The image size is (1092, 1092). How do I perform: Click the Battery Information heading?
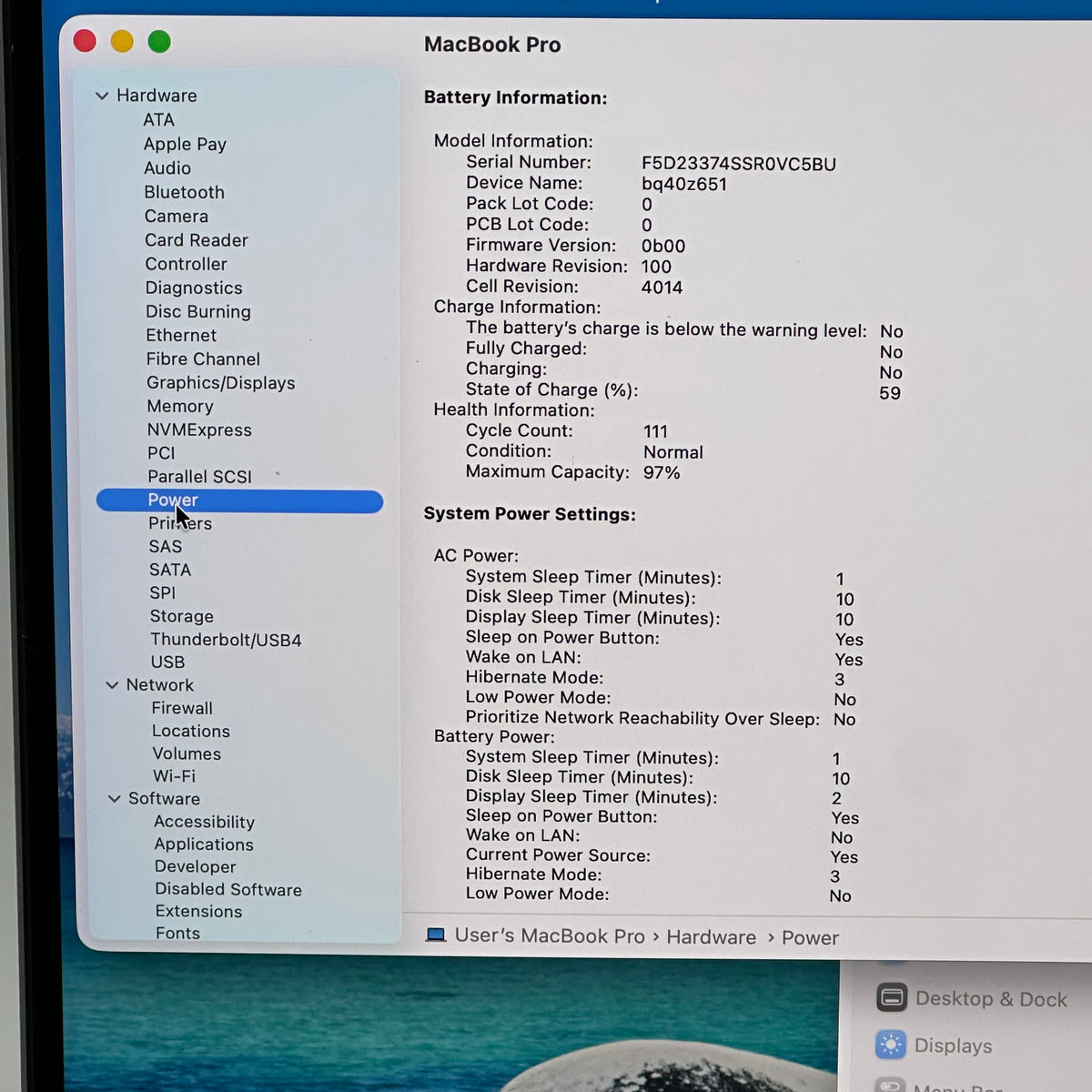pos(515,97)
